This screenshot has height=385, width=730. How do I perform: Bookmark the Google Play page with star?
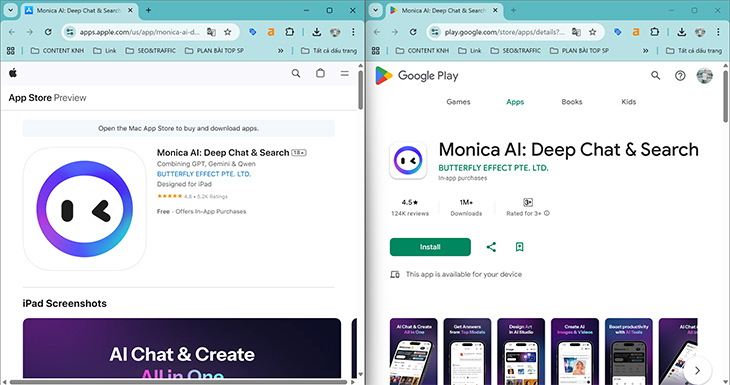tap(593, 32)
